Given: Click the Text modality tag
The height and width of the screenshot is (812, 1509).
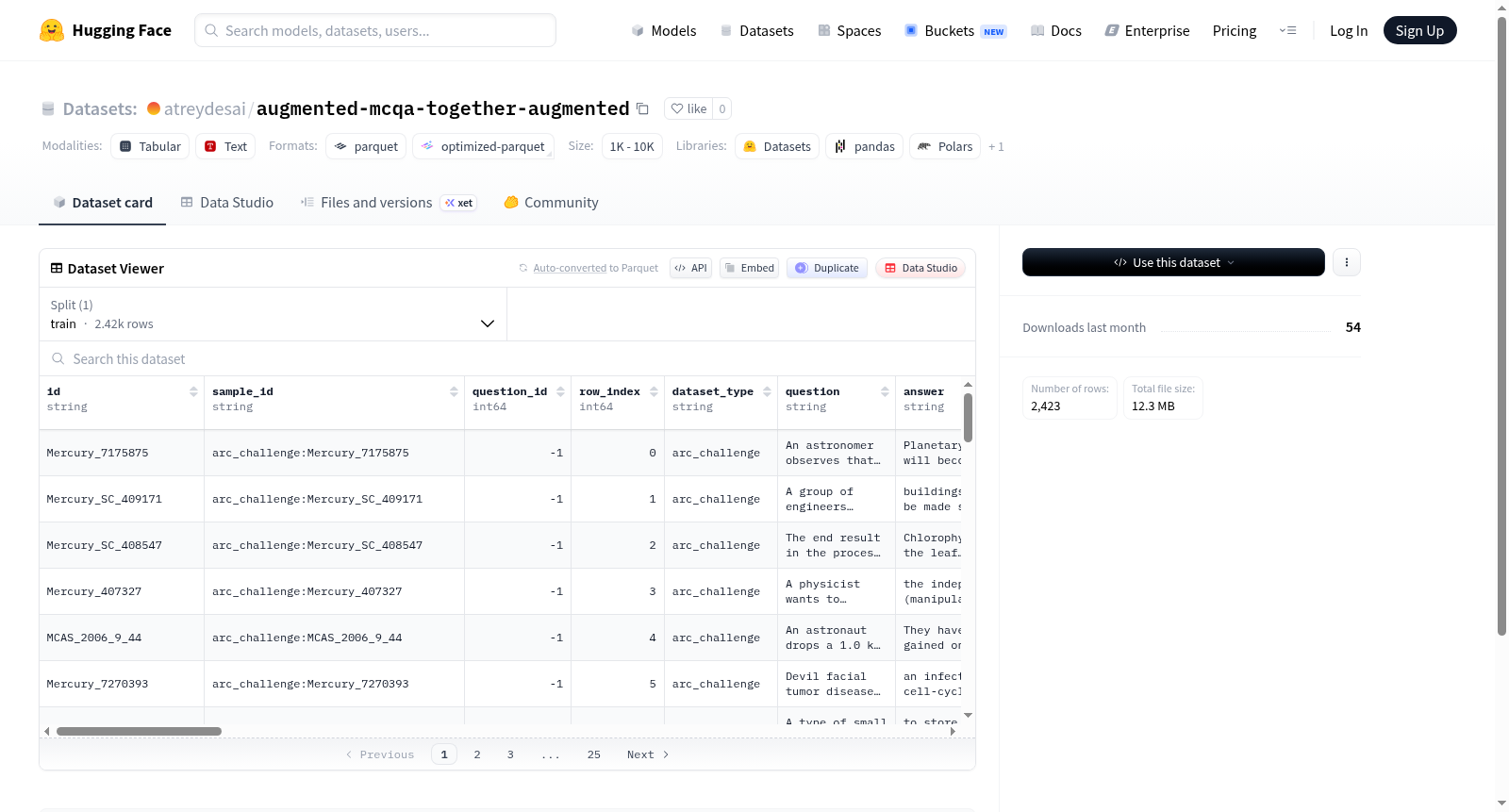Looking at the screenshot, I should coord(225,146).
